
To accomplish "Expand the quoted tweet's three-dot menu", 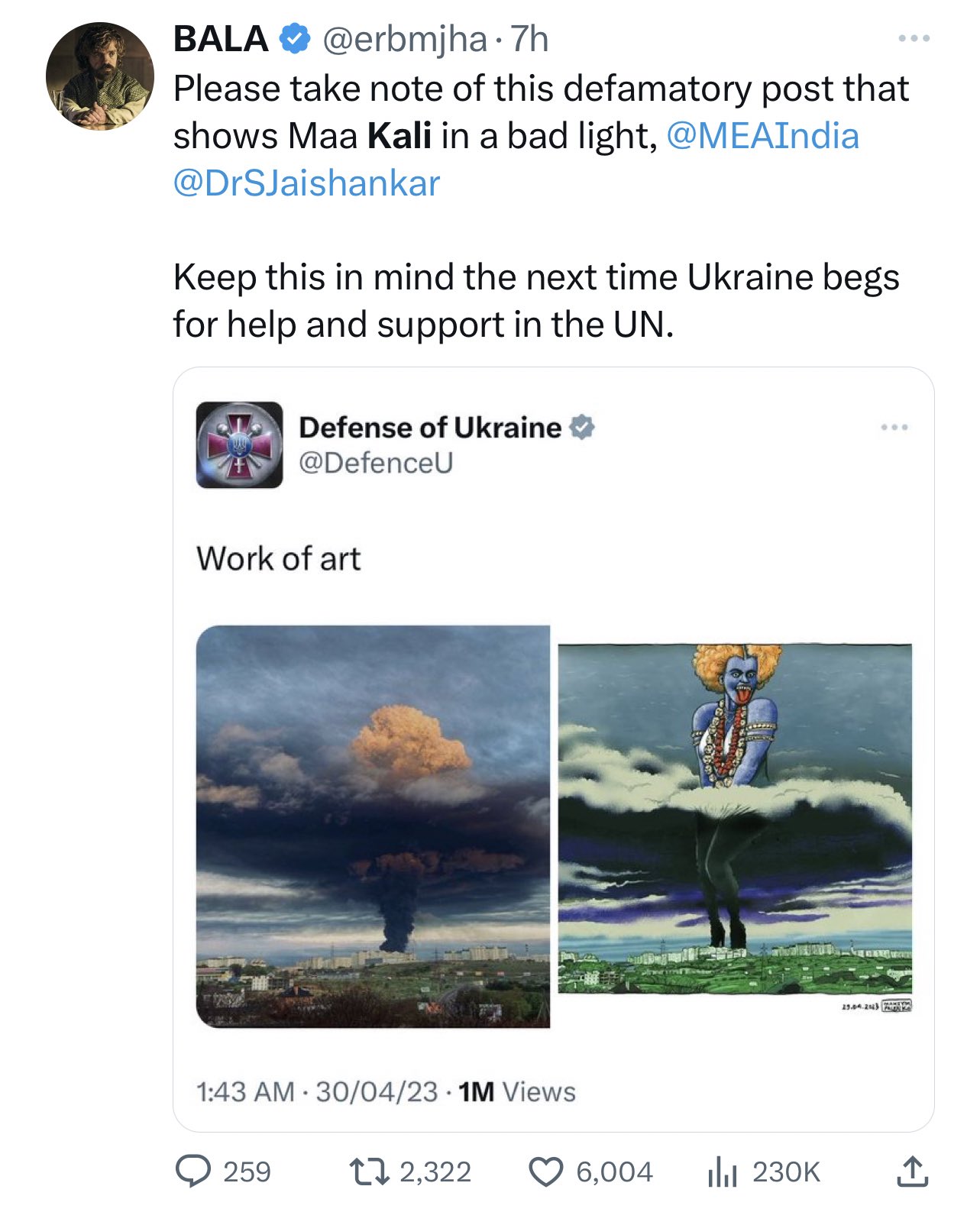I will pos(894,427).
